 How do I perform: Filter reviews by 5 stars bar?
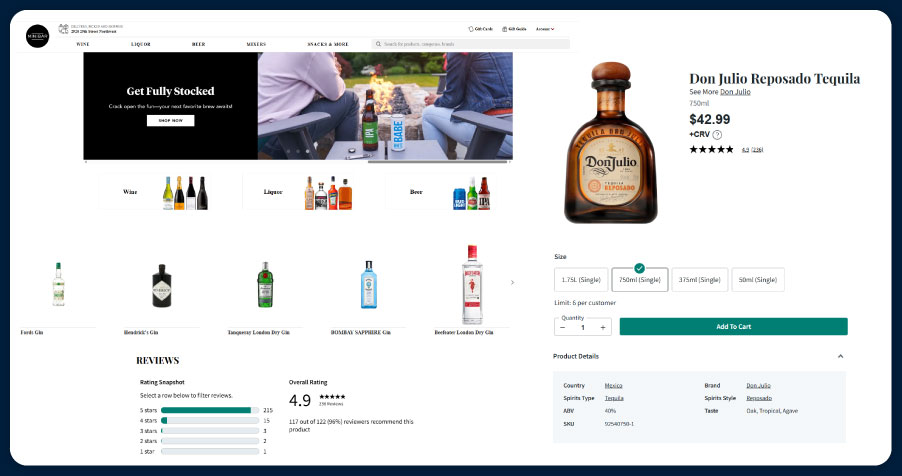(208, 410)
